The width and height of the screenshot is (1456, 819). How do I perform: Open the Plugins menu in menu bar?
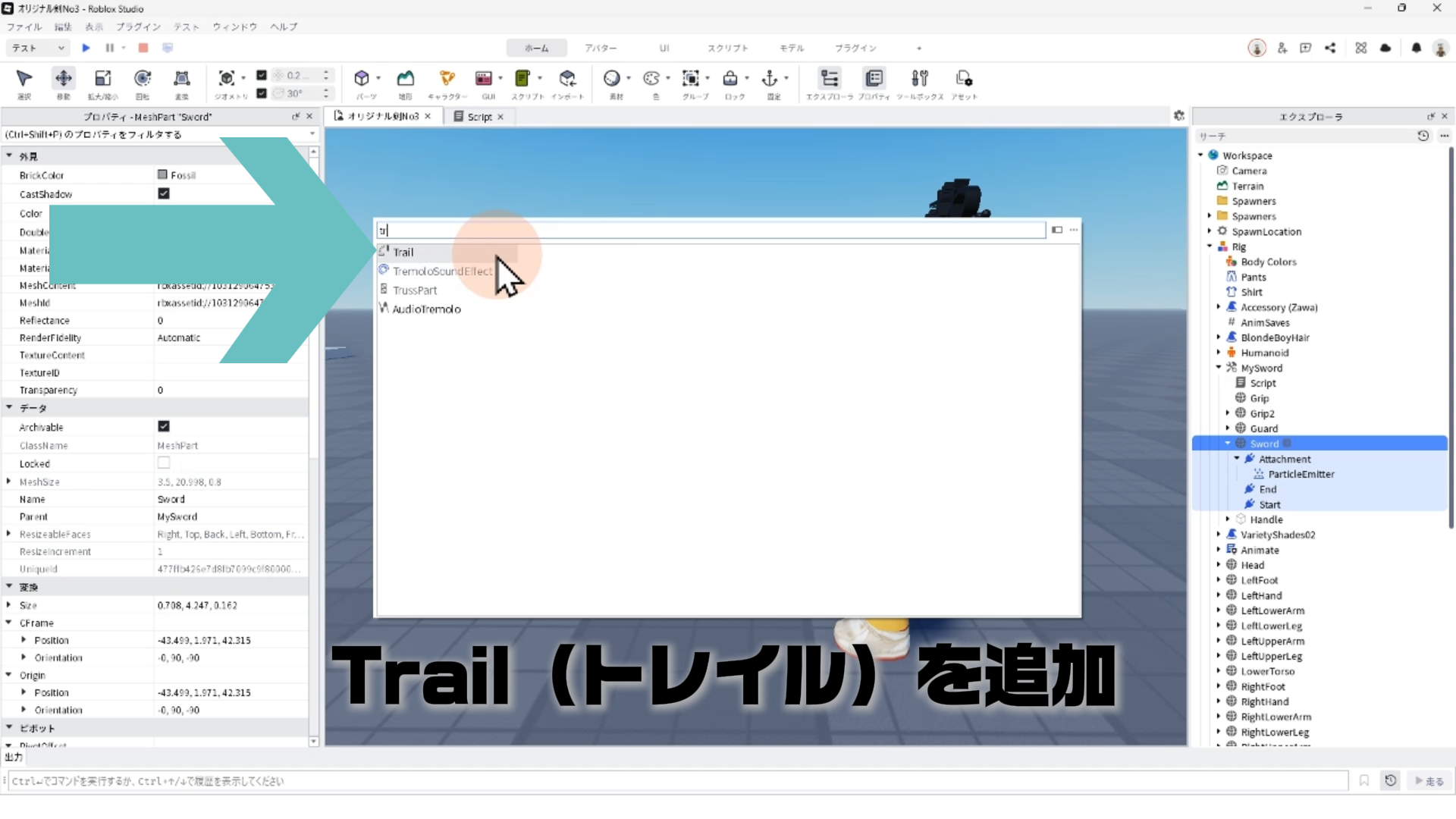pyautogui.click(x=138, y=27)
